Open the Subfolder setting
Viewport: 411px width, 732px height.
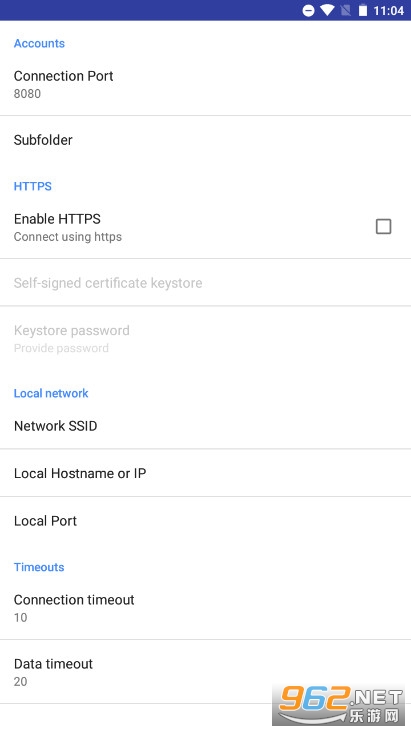[x=206, y=140]
